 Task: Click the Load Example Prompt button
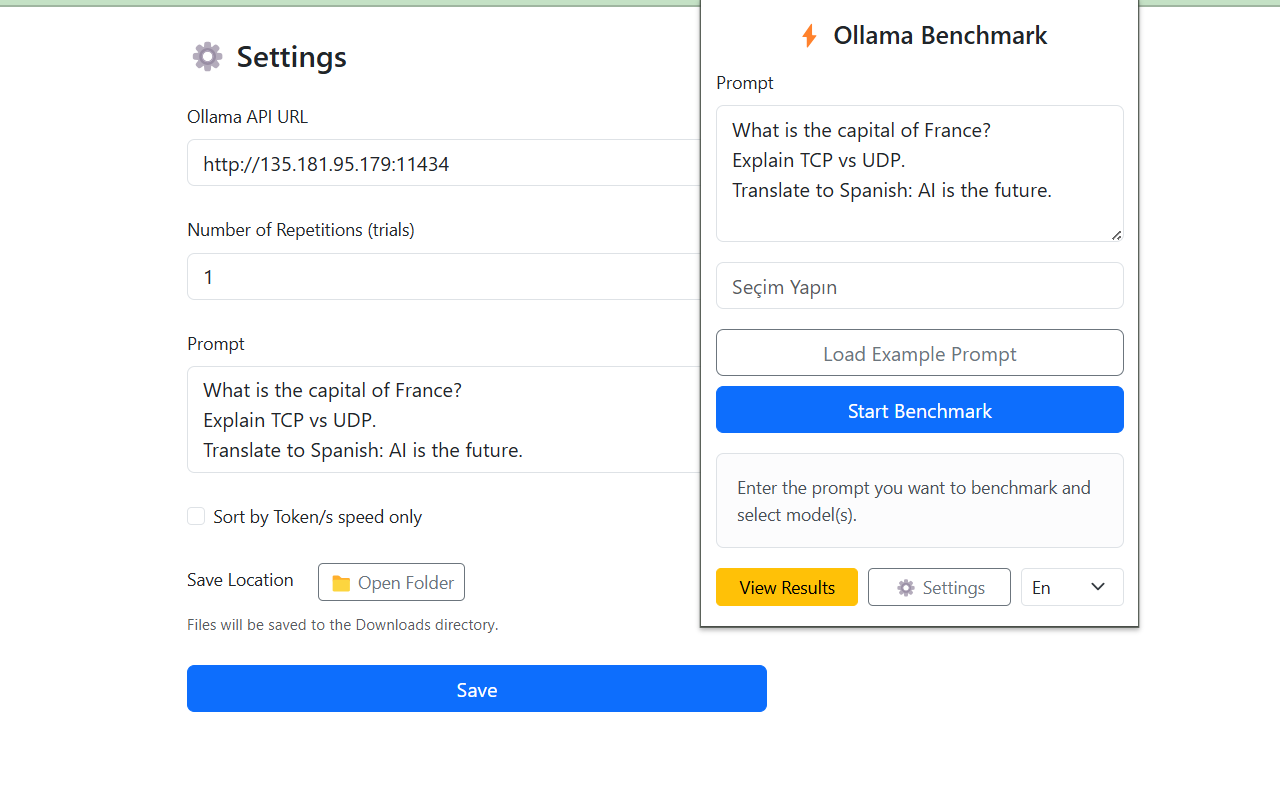click(x=920, y=353)
